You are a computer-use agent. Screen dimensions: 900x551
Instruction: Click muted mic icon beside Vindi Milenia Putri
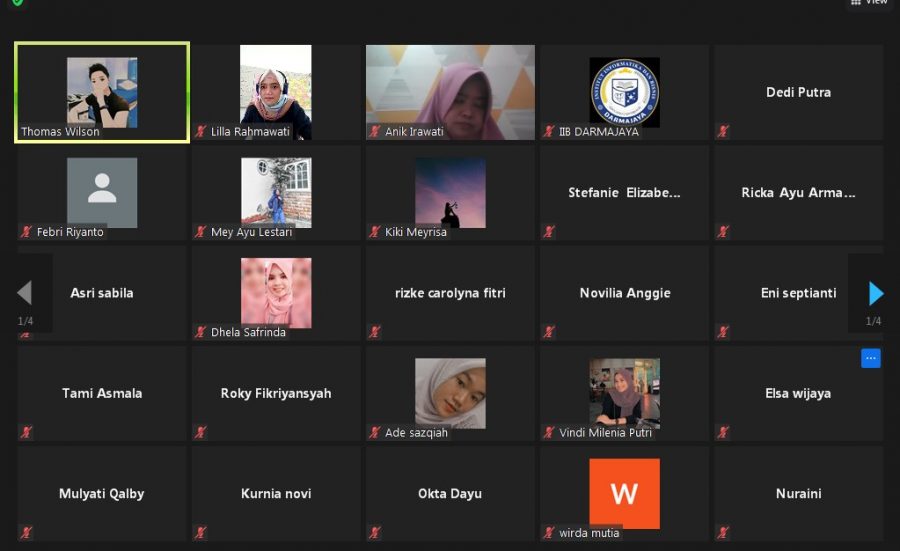(x=549, y=432)
